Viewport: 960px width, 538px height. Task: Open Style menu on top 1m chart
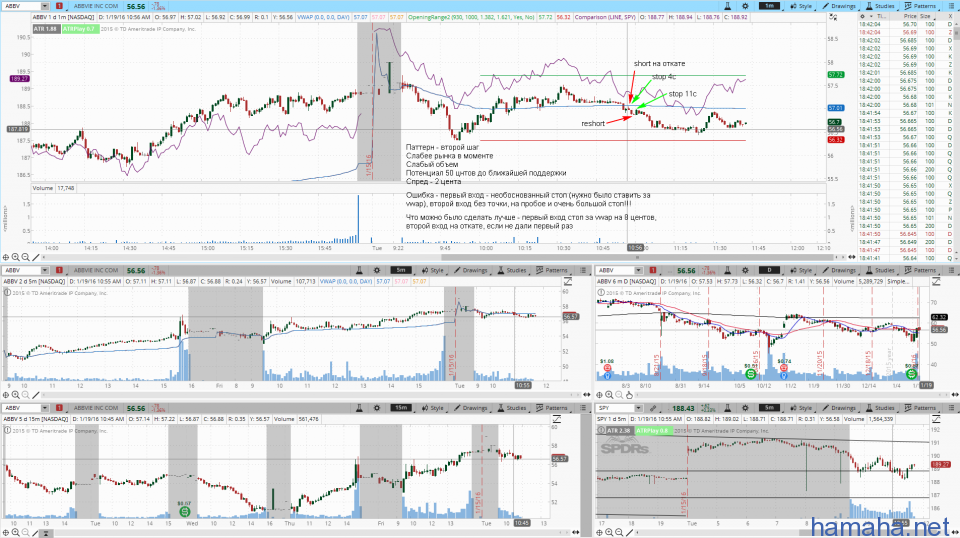801,6
